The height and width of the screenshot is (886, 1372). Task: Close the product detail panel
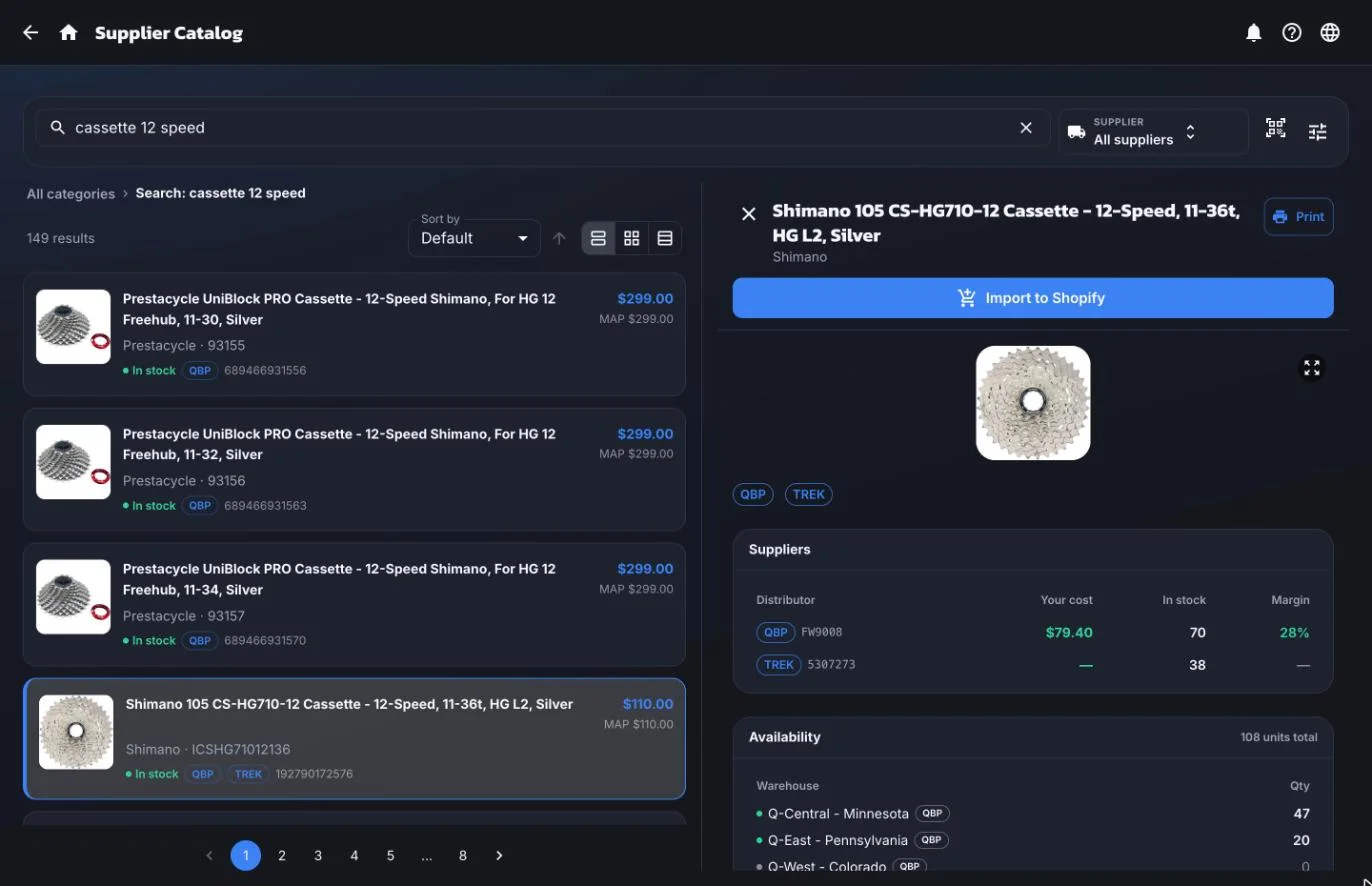748,214
